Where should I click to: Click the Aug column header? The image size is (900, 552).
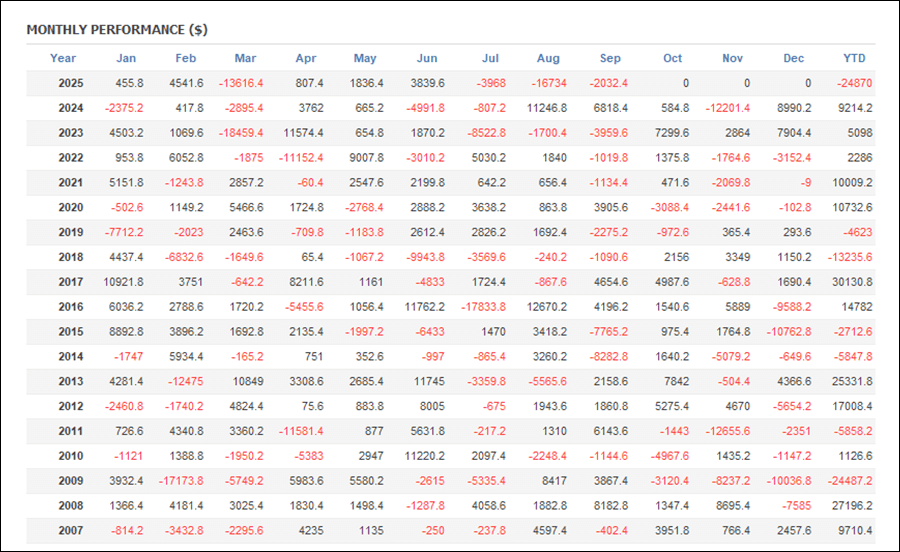(548, 58)
